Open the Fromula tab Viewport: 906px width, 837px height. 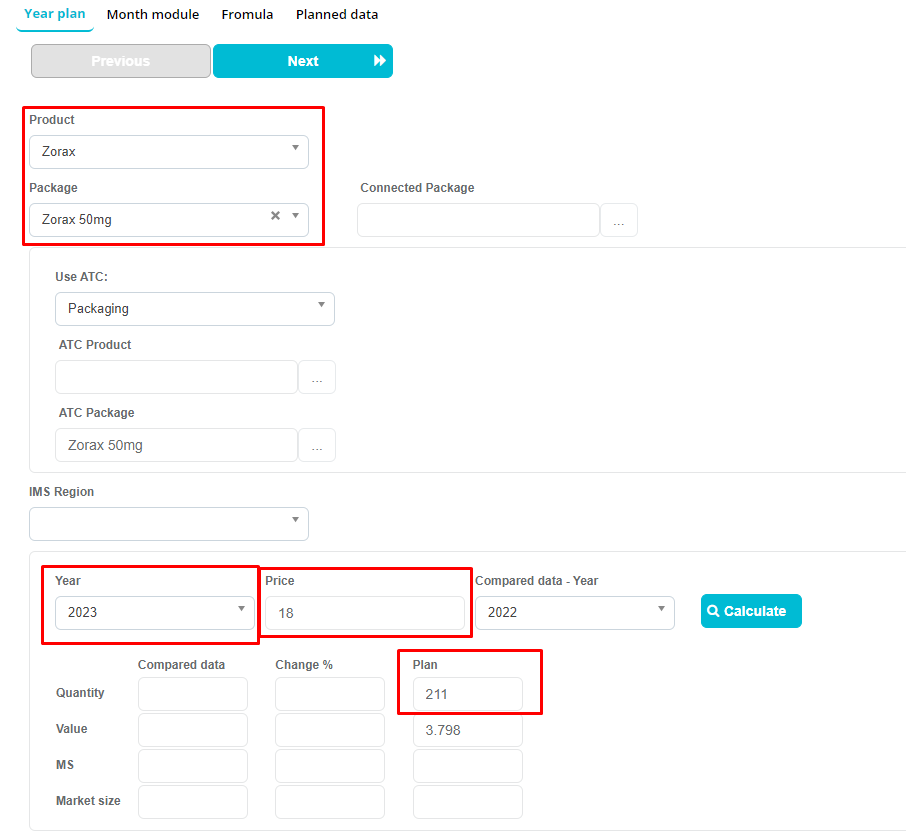tap(247, 15)
